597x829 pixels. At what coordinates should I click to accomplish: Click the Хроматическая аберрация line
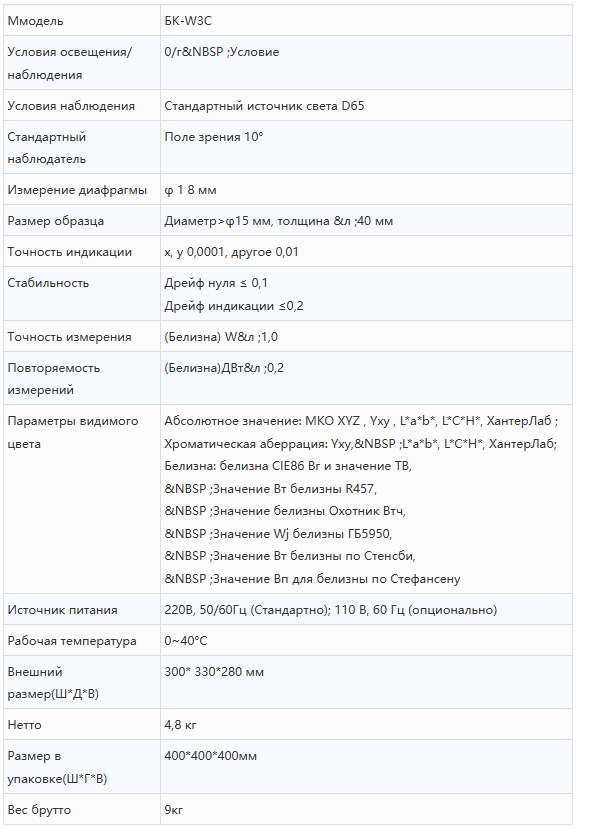click(x=360, y=444)
